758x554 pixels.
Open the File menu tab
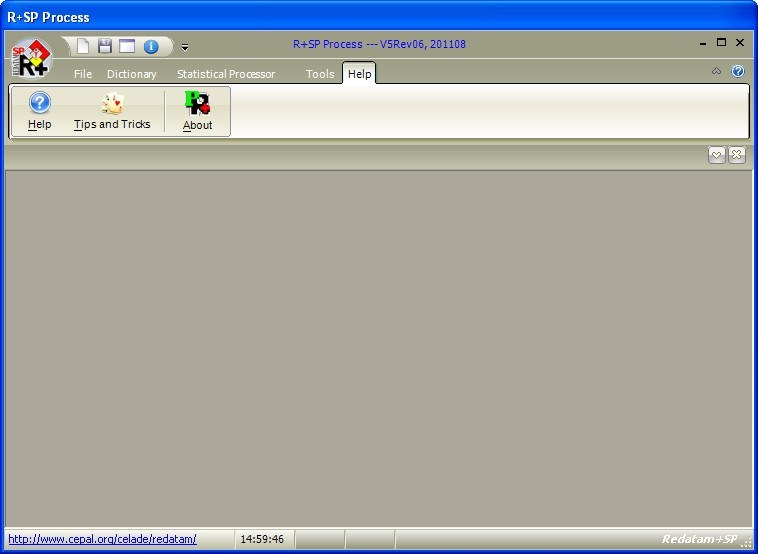pyautogui.click(x=83, y=74)
